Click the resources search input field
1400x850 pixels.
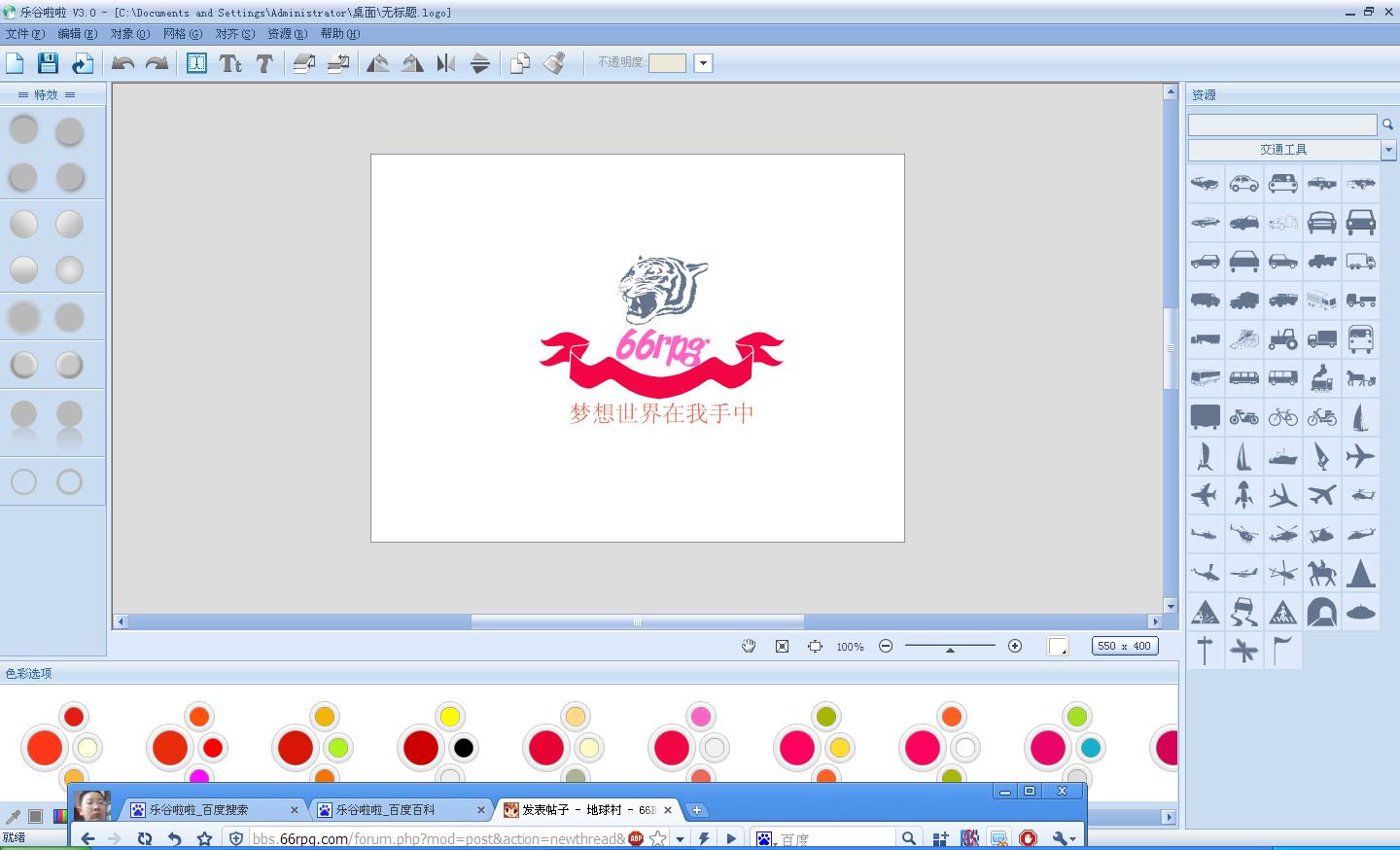pos(1282,124)
